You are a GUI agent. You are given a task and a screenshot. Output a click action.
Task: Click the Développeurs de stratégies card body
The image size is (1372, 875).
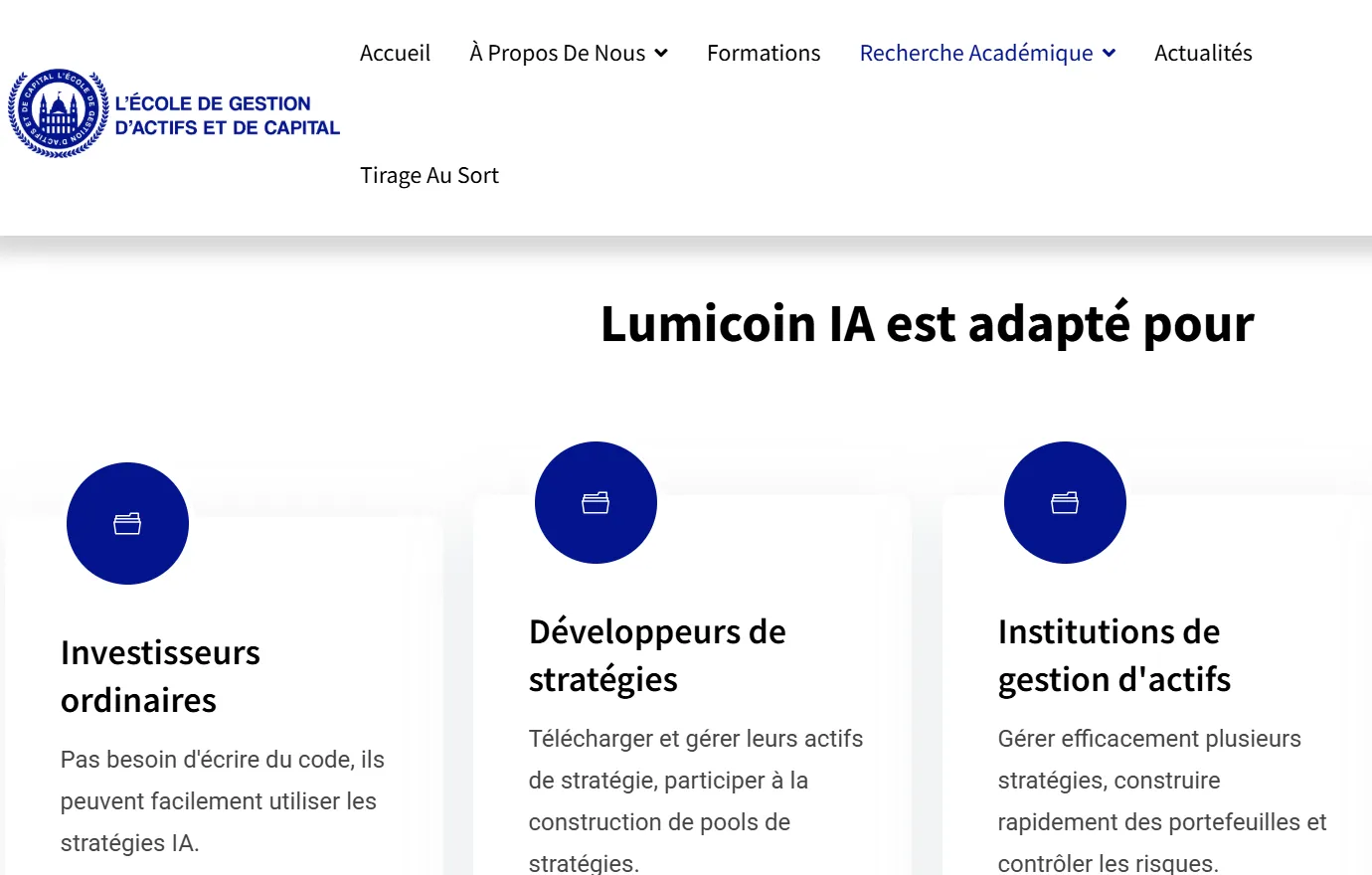pyautogui.click(x=695, y=800)
